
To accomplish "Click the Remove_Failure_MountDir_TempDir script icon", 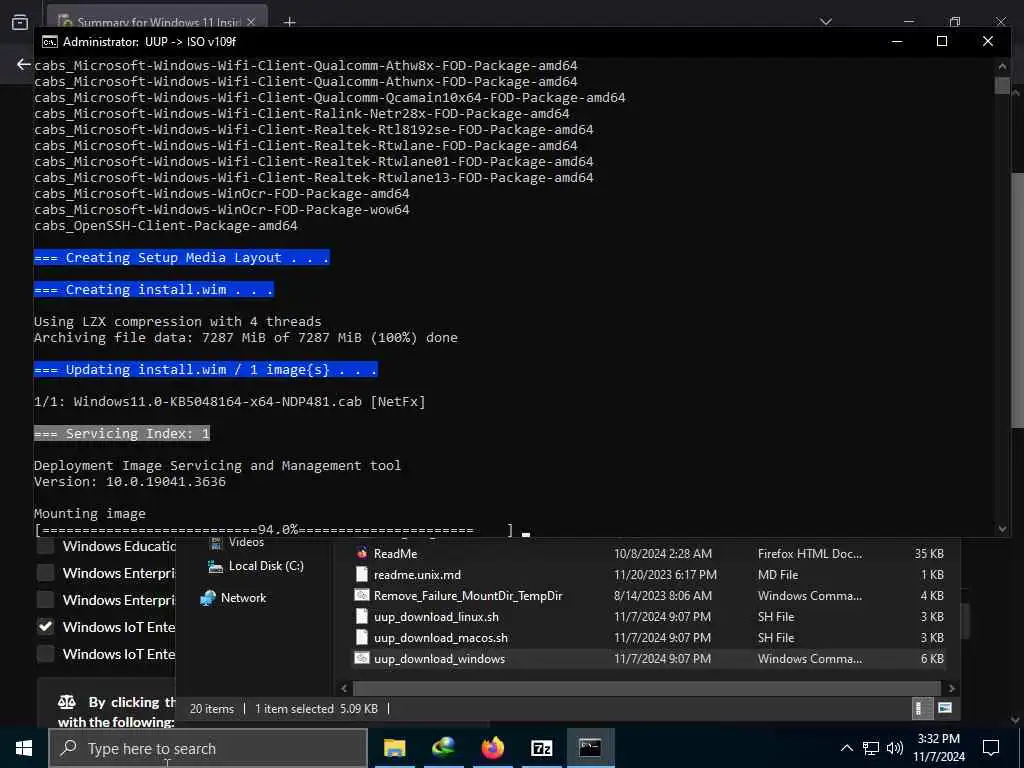I will 362,596.
